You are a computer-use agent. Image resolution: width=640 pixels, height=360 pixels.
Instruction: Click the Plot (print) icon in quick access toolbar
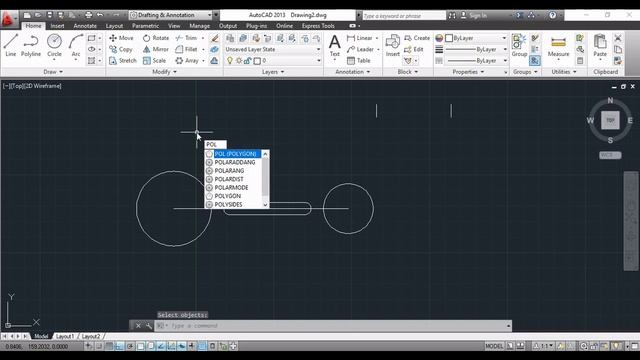(89, 15)
